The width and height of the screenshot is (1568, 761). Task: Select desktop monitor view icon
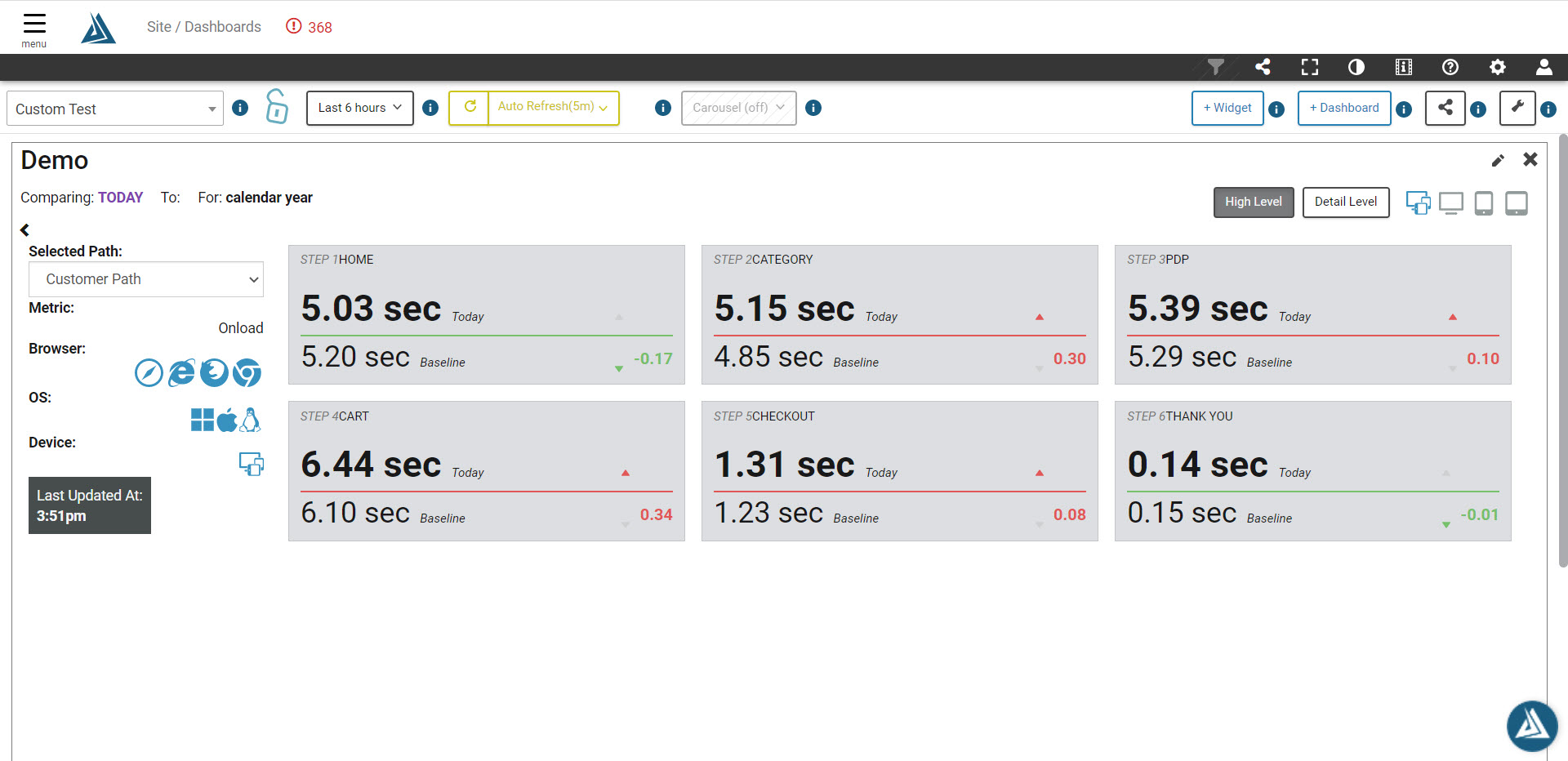click(x=1451, y=202)
